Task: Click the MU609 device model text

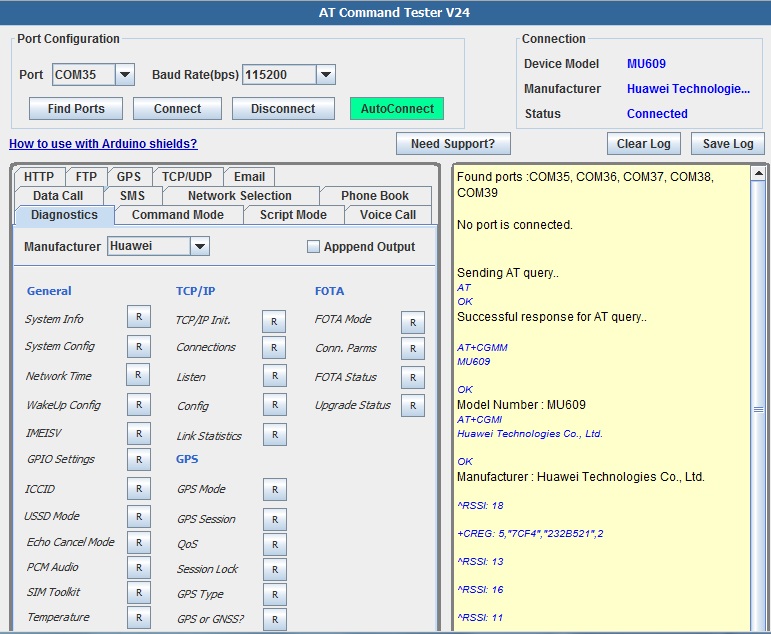Action: (646, 64)
